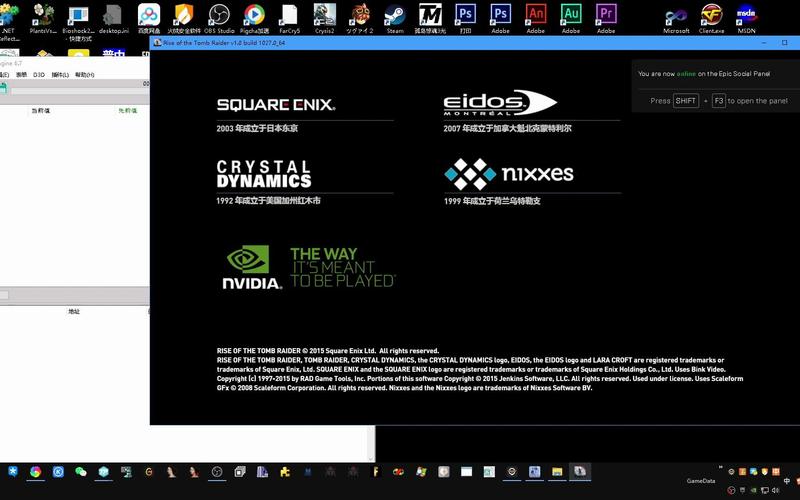Open the PlantsVs desktop shortcut

click(x=44, y=15)
